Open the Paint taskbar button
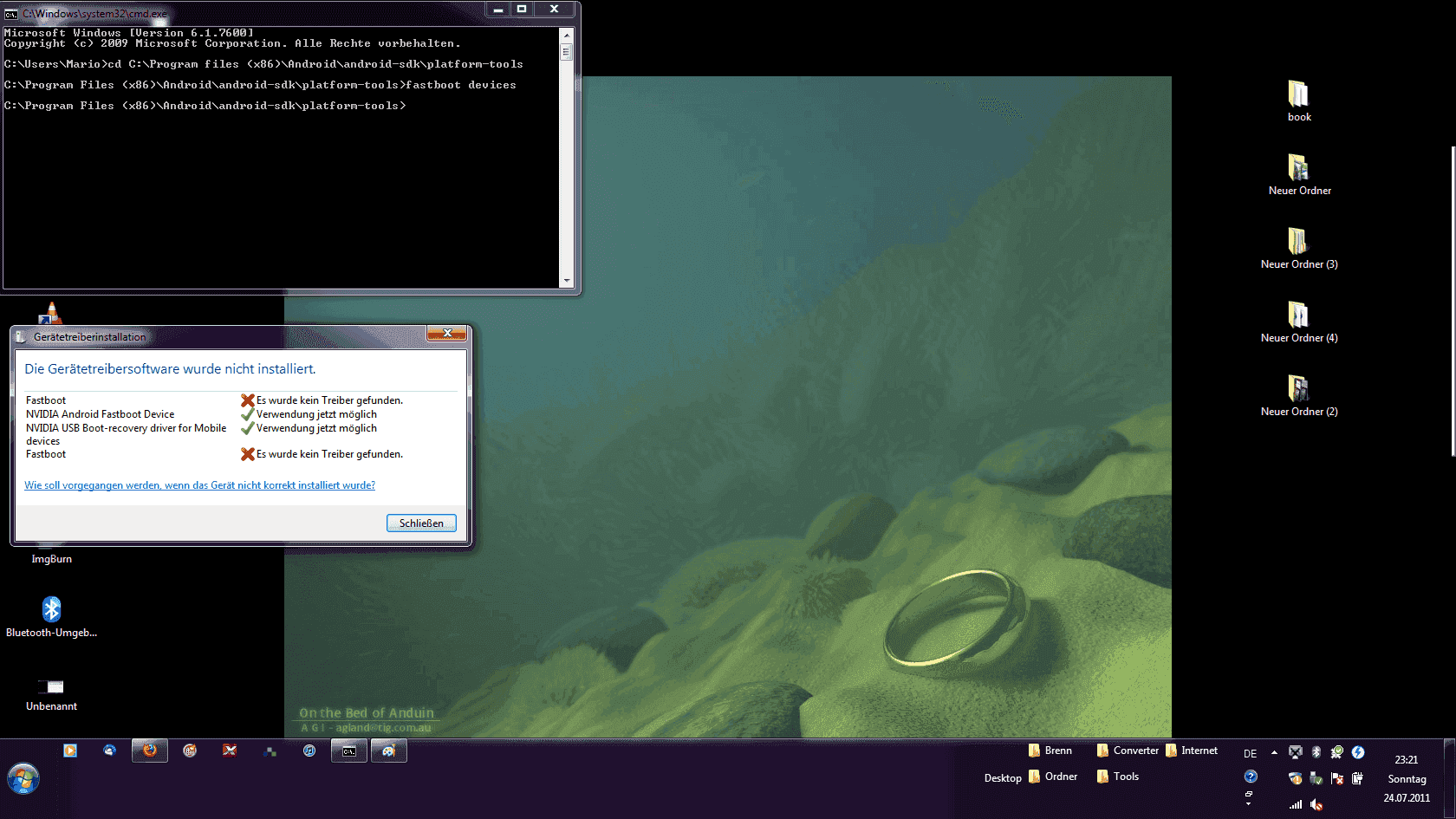Screen dimensions: 1456x819 coord(389,751)
